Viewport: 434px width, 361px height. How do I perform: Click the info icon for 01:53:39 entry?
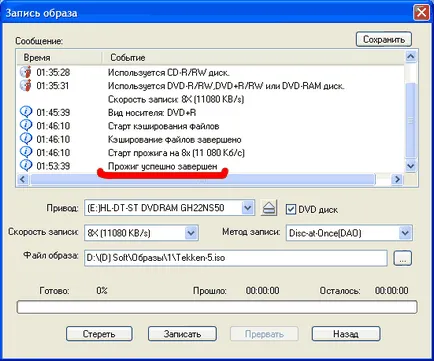click(x=26, y=165)
